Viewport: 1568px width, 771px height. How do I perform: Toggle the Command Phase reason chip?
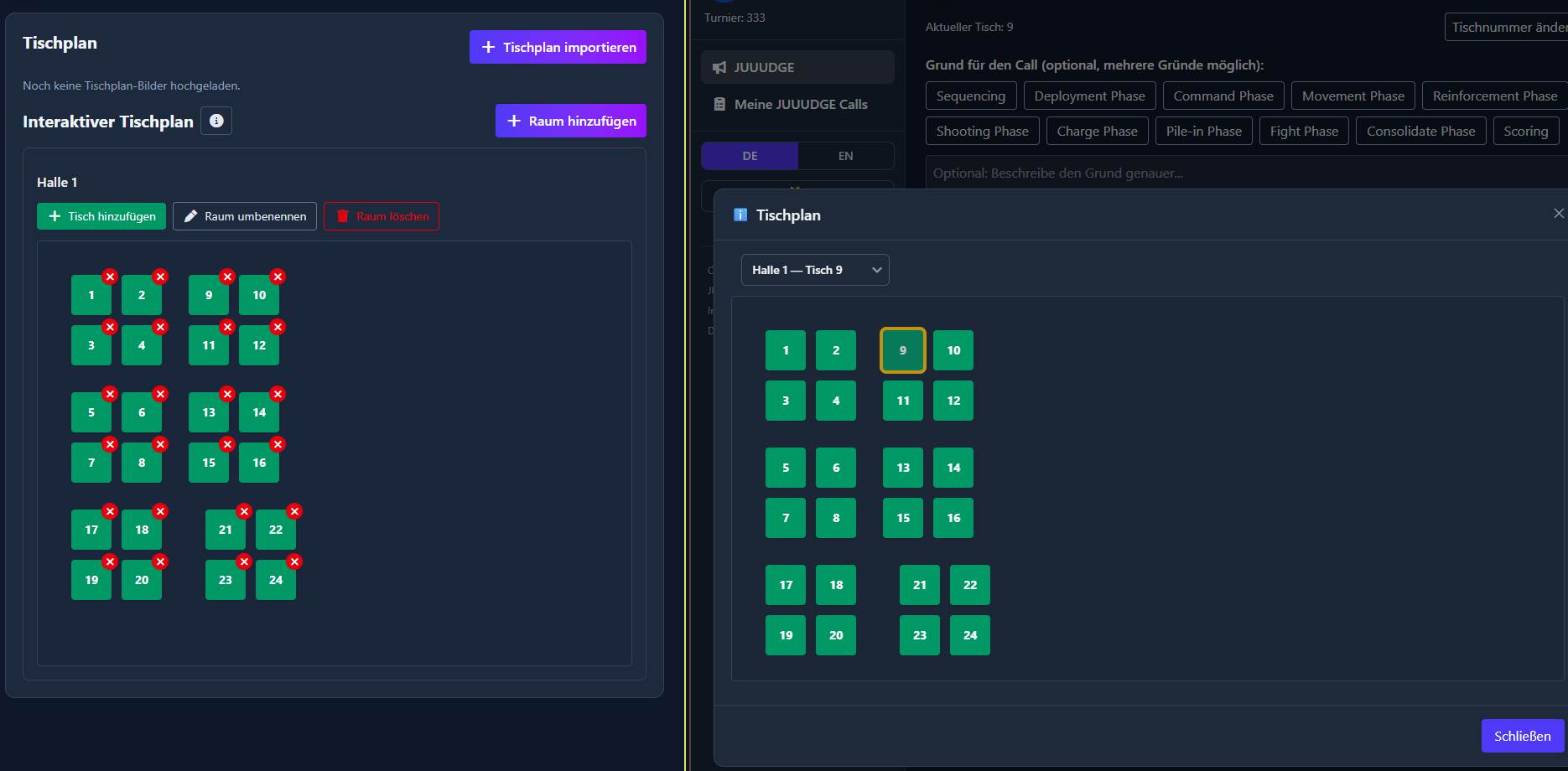(x=1223, y=96)
